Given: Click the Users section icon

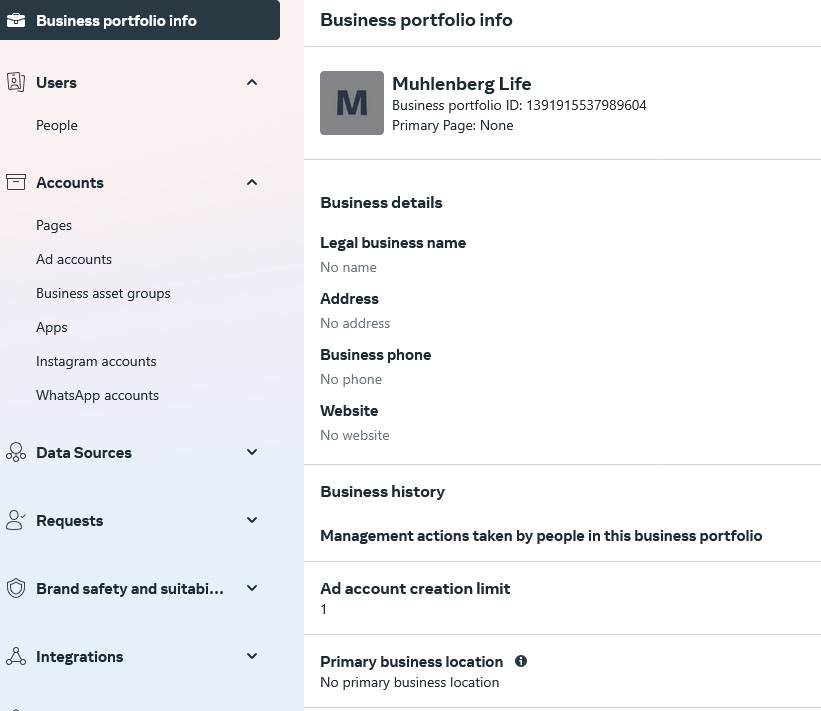Looking at the screenshot, I should click(x=16, y=82).
